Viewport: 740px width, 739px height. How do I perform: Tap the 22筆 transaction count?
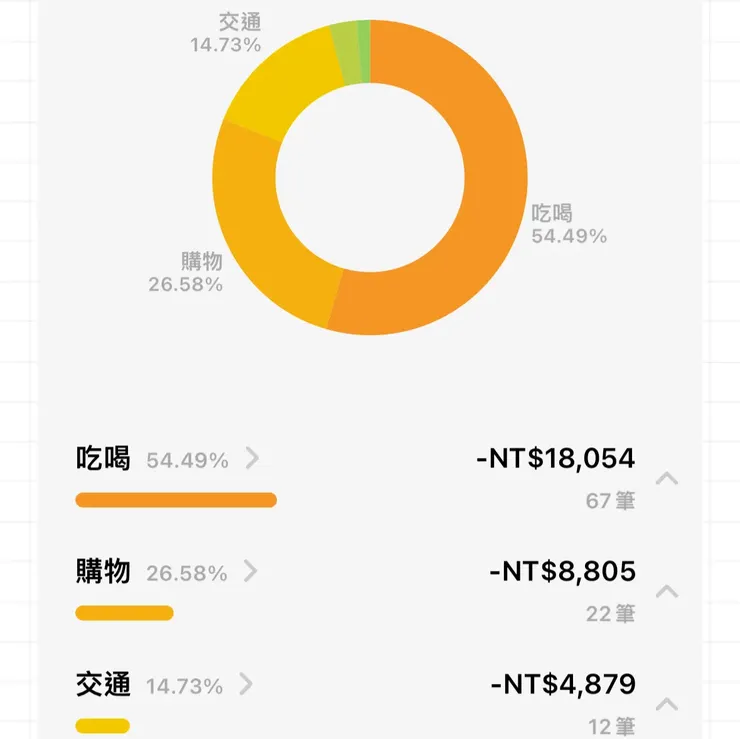[x=610, y=614]
